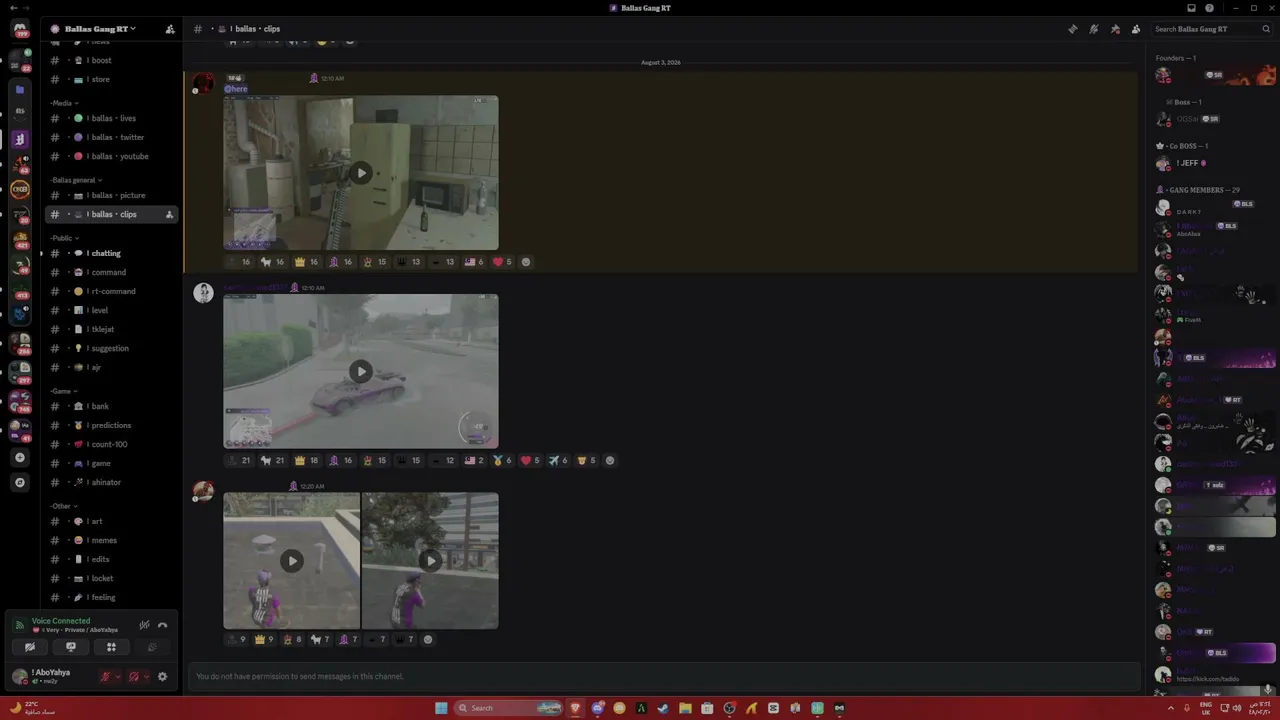Open avatar of 12:20 AM message author
The width and height of the screenshot is (1280, 720).
(203, 491)
